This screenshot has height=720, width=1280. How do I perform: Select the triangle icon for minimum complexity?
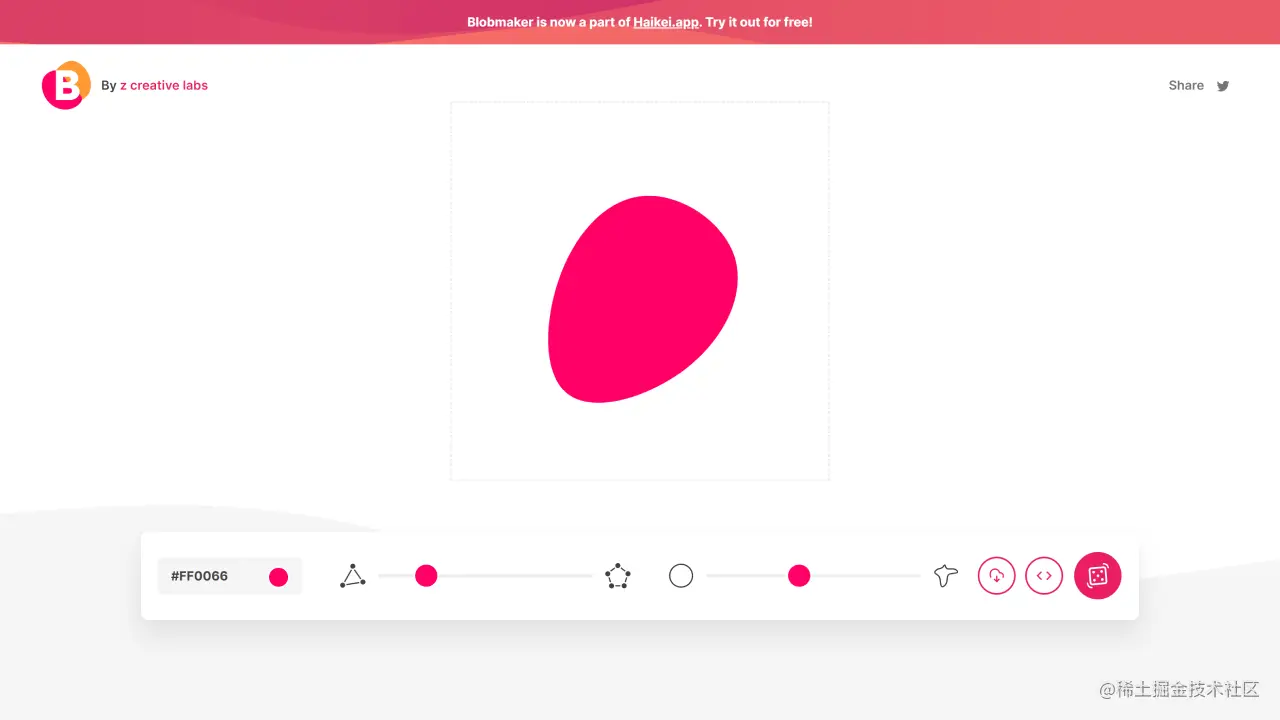click(352, 576)
